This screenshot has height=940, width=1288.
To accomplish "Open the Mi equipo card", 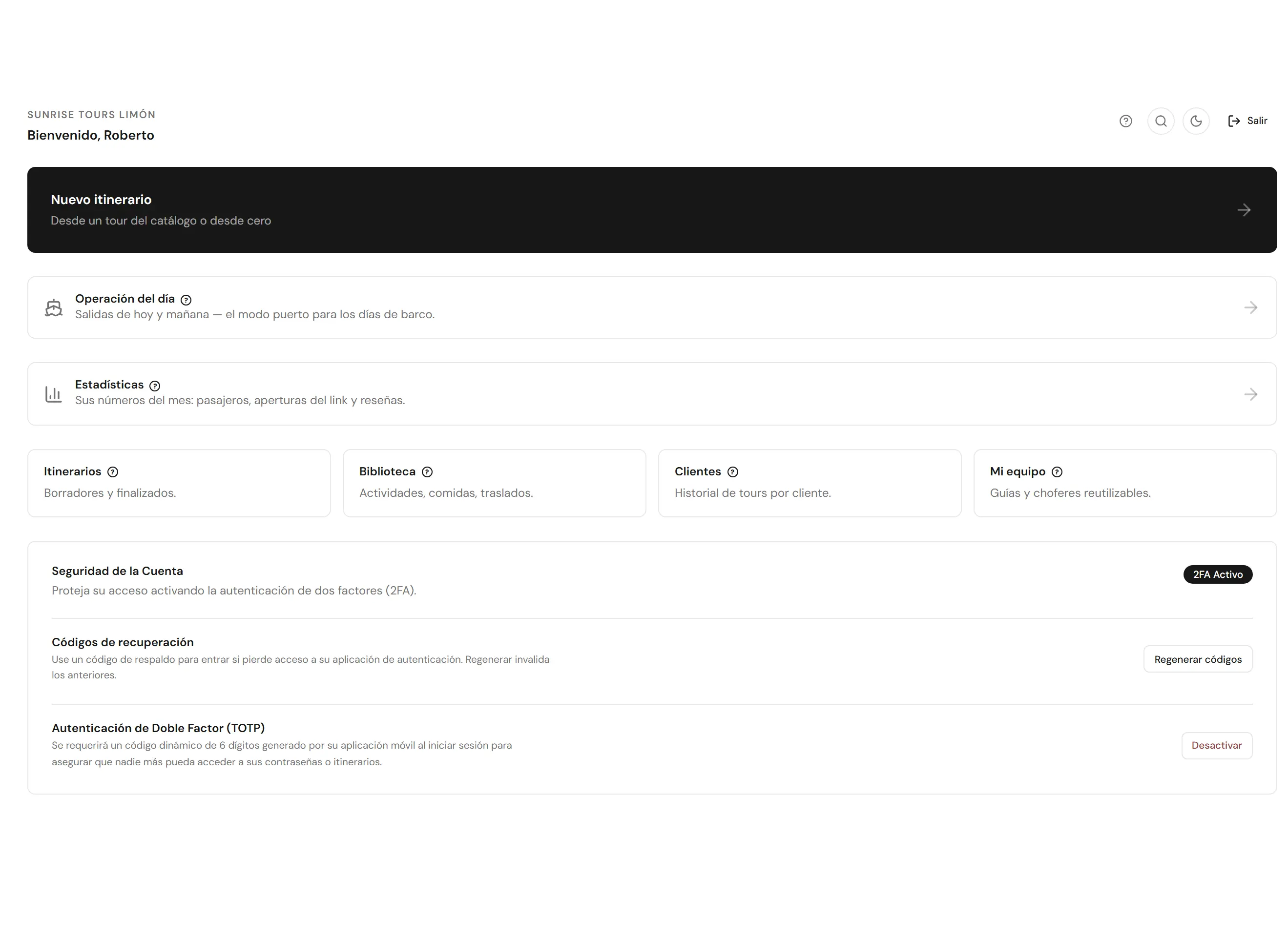I will coord(1124,483).
